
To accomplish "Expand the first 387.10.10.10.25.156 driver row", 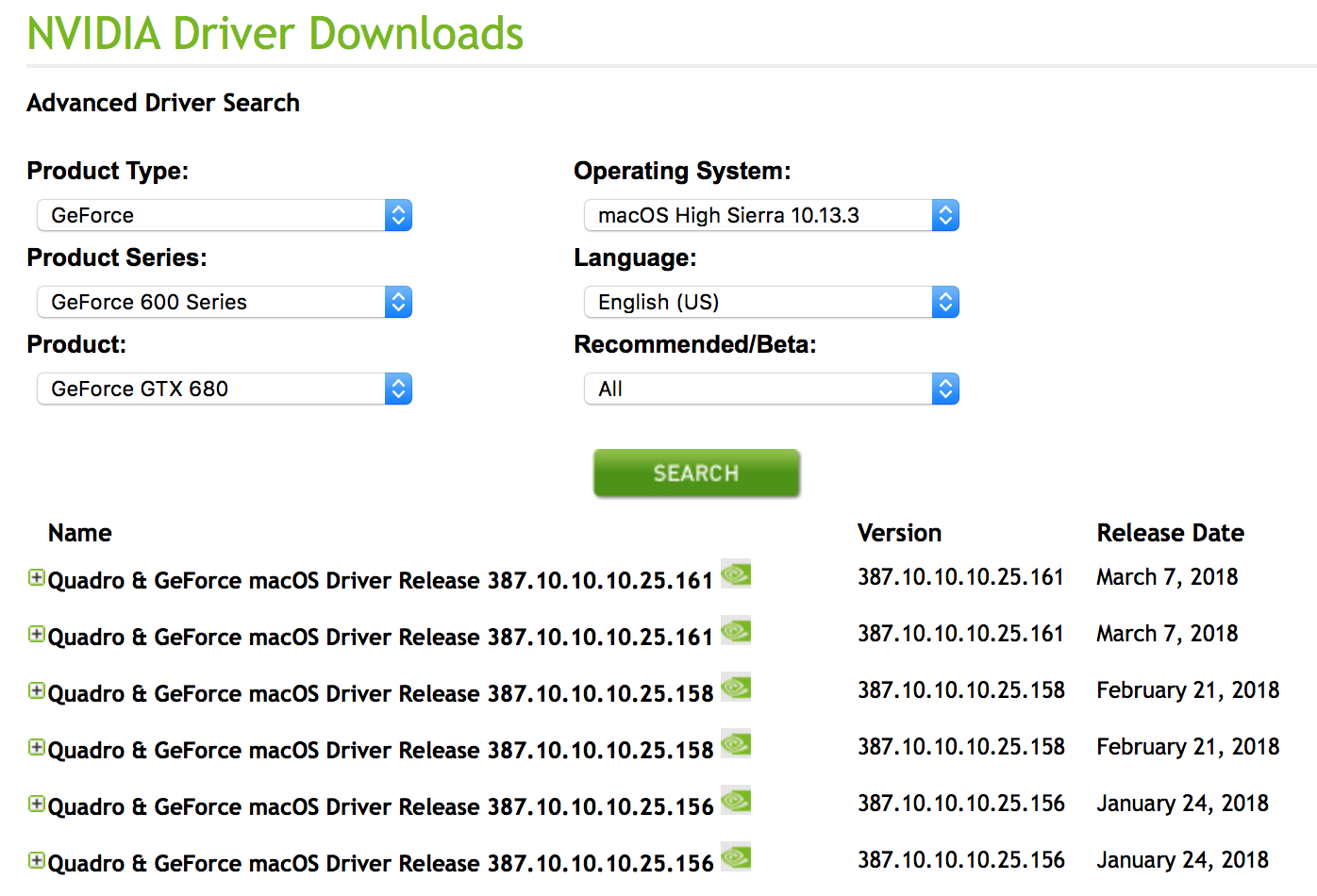I will (x=37, y=804).
